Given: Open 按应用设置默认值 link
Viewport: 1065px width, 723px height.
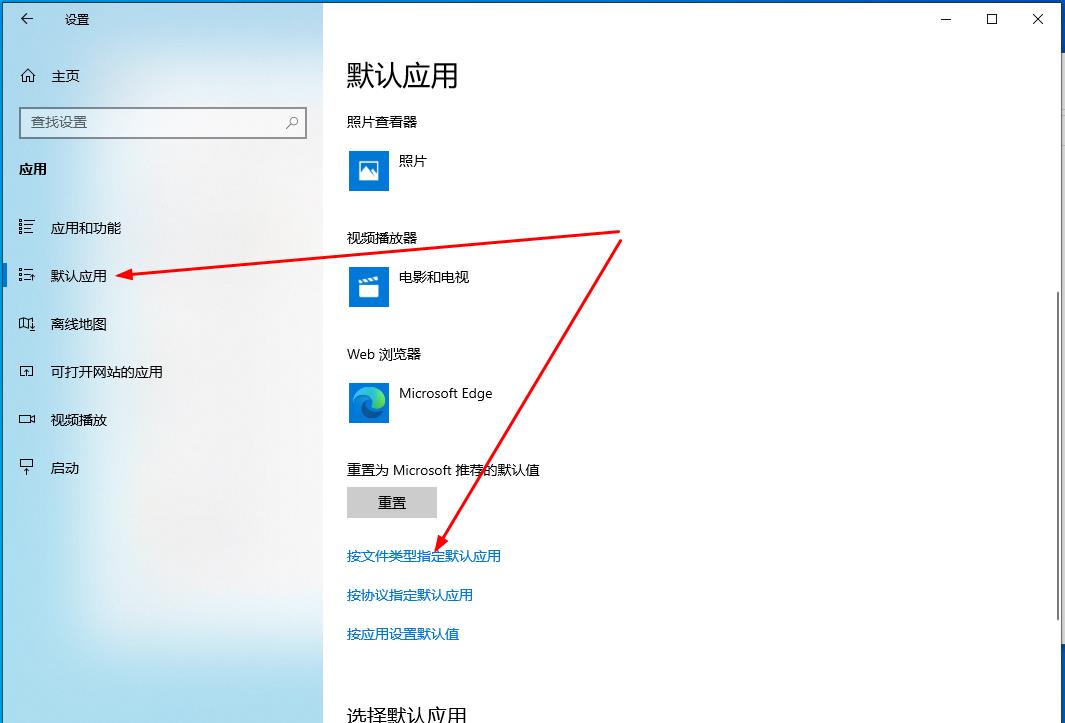Looking at the screenshot, I should tap(402, 634).
